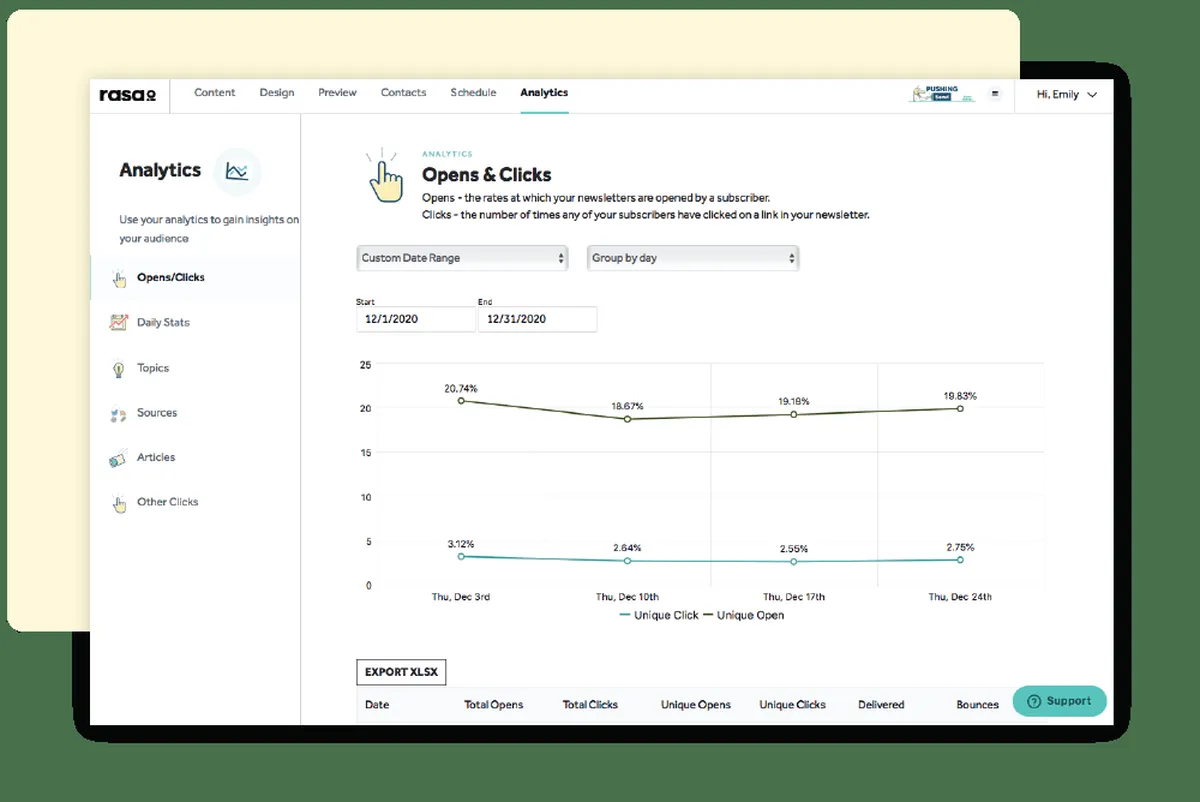Viewport: 1200px width, 802px height.
Task: Click the rasa.io logo
Action: [127, 94]
